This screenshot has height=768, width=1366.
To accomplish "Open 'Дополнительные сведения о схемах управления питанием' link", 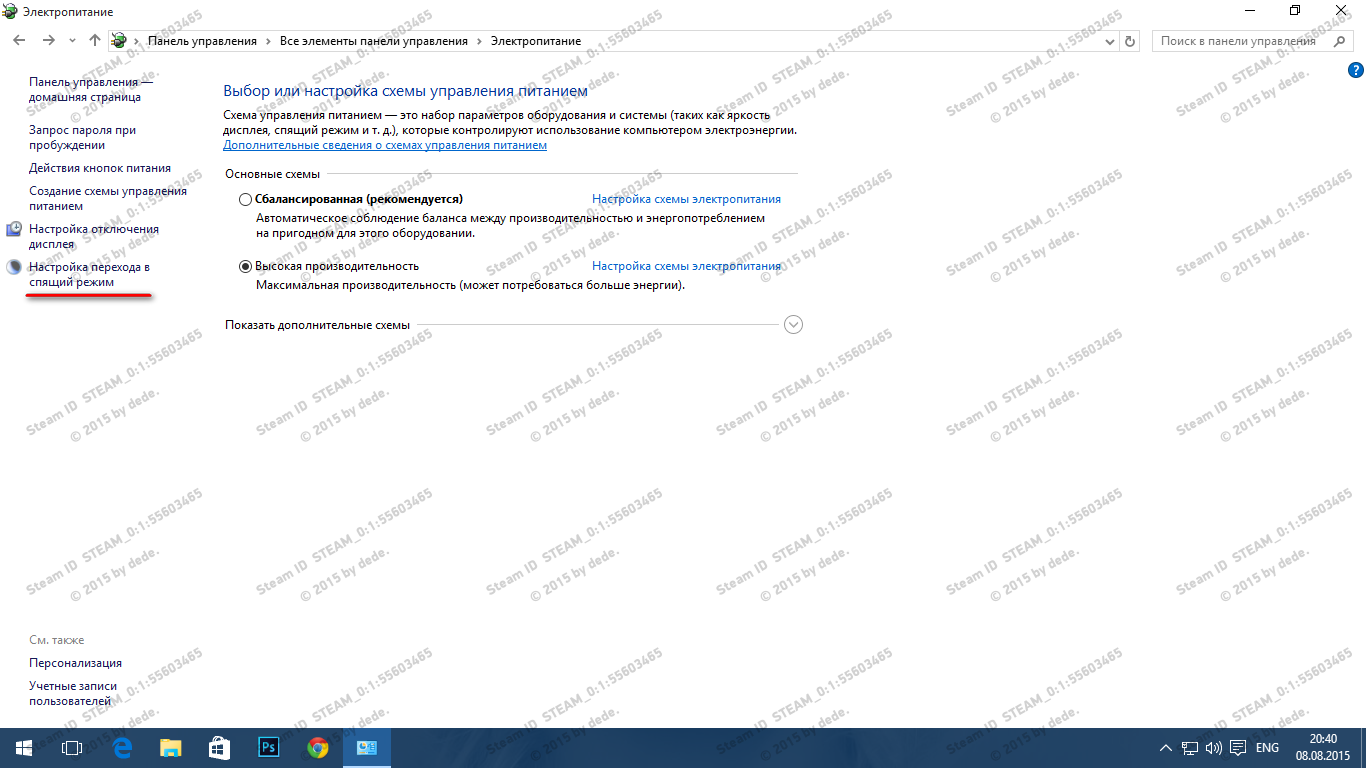I will pyautogui.click(x=385, y=145).
